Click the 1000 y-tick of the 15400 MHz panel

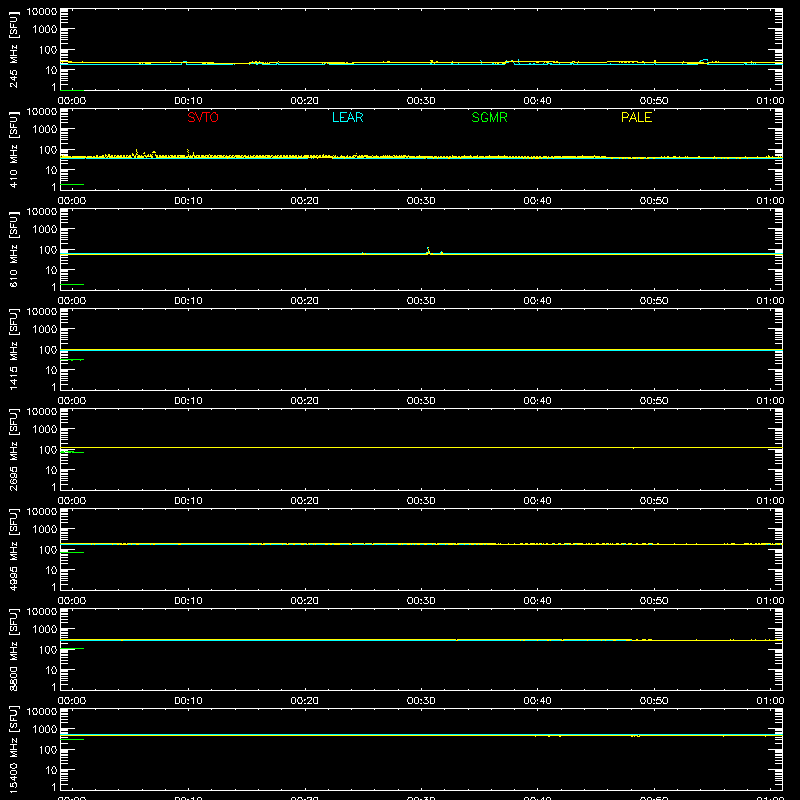pyautogui.click(x=45, y=730)
